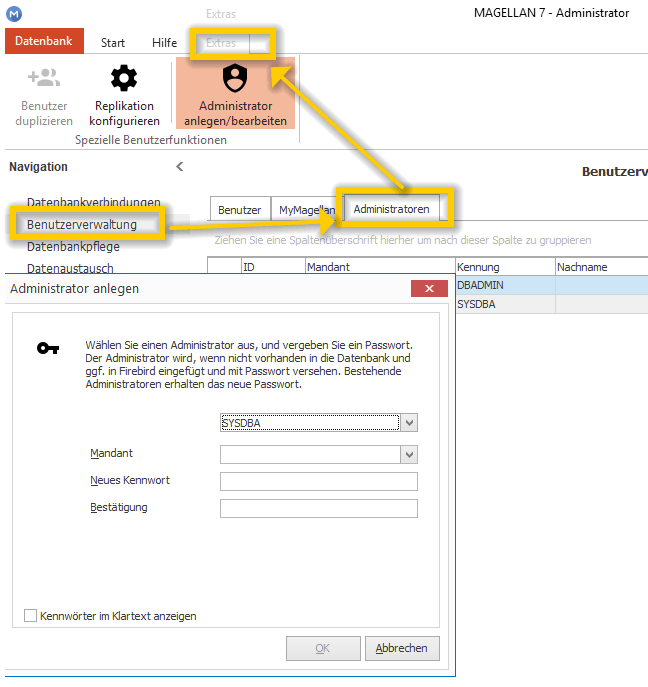Click the key icon in dialog
The image size is (648, 687).
click(x=48, y=348)
